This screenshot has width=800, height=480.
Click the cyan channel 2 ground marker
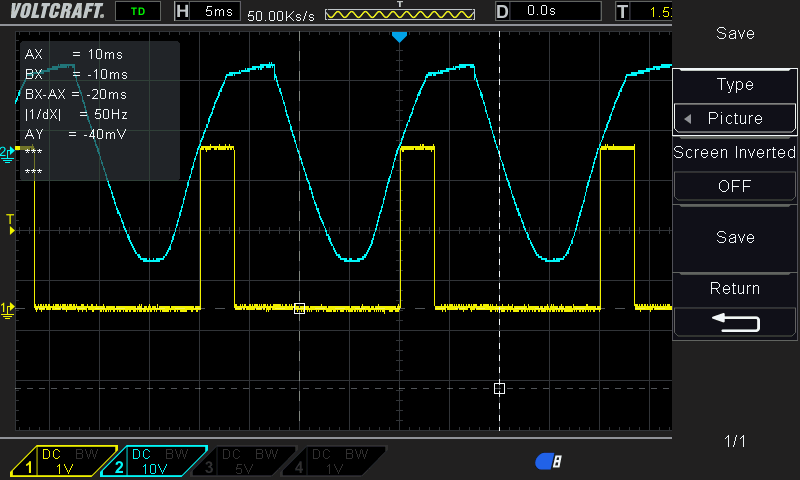point(8,151)
